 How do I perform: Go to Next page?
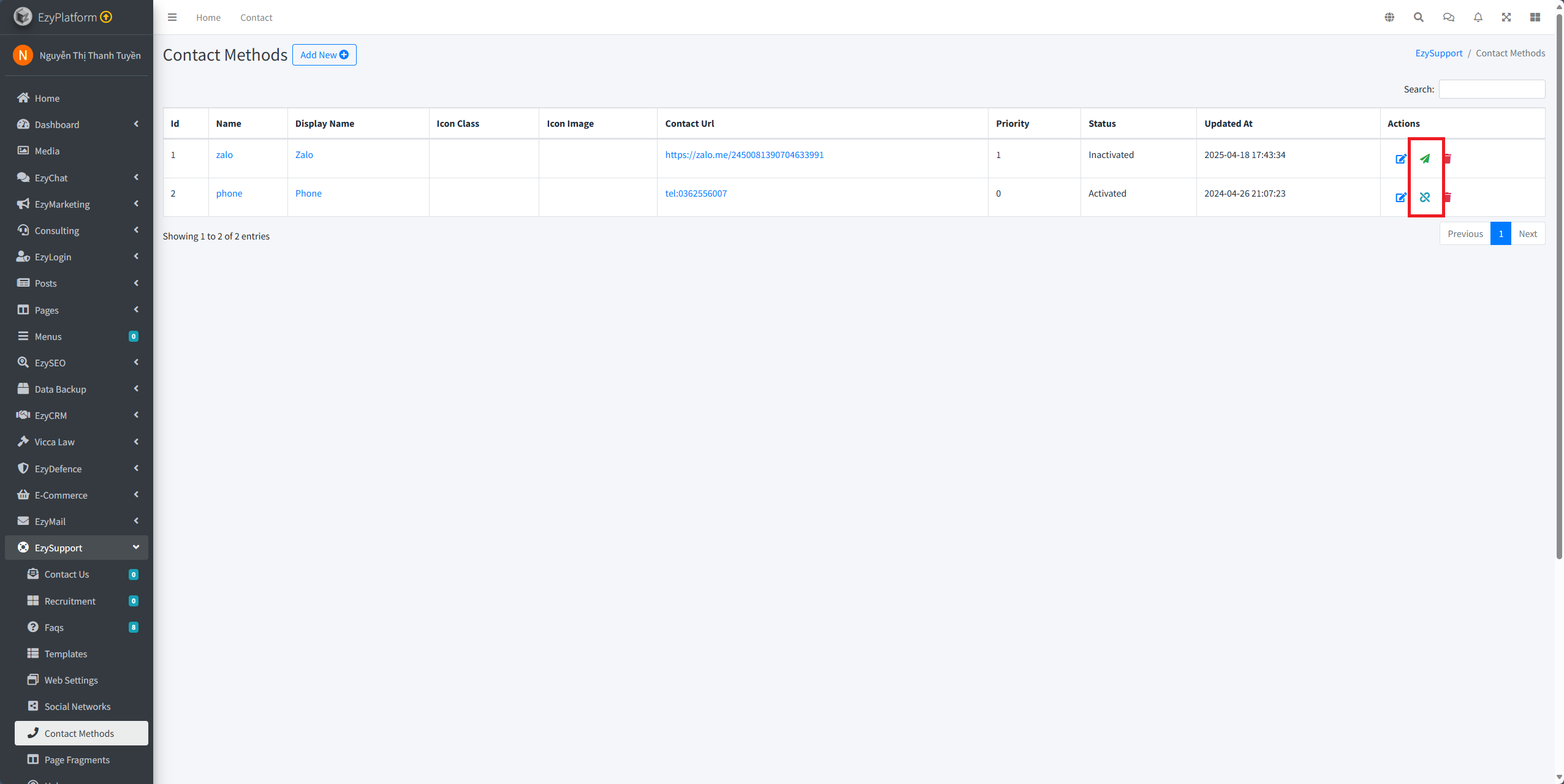(1528, 233)
